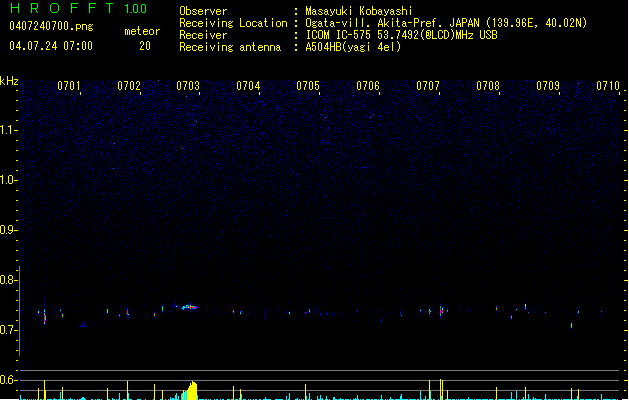Click the 'Observer' label

[203, 11]
